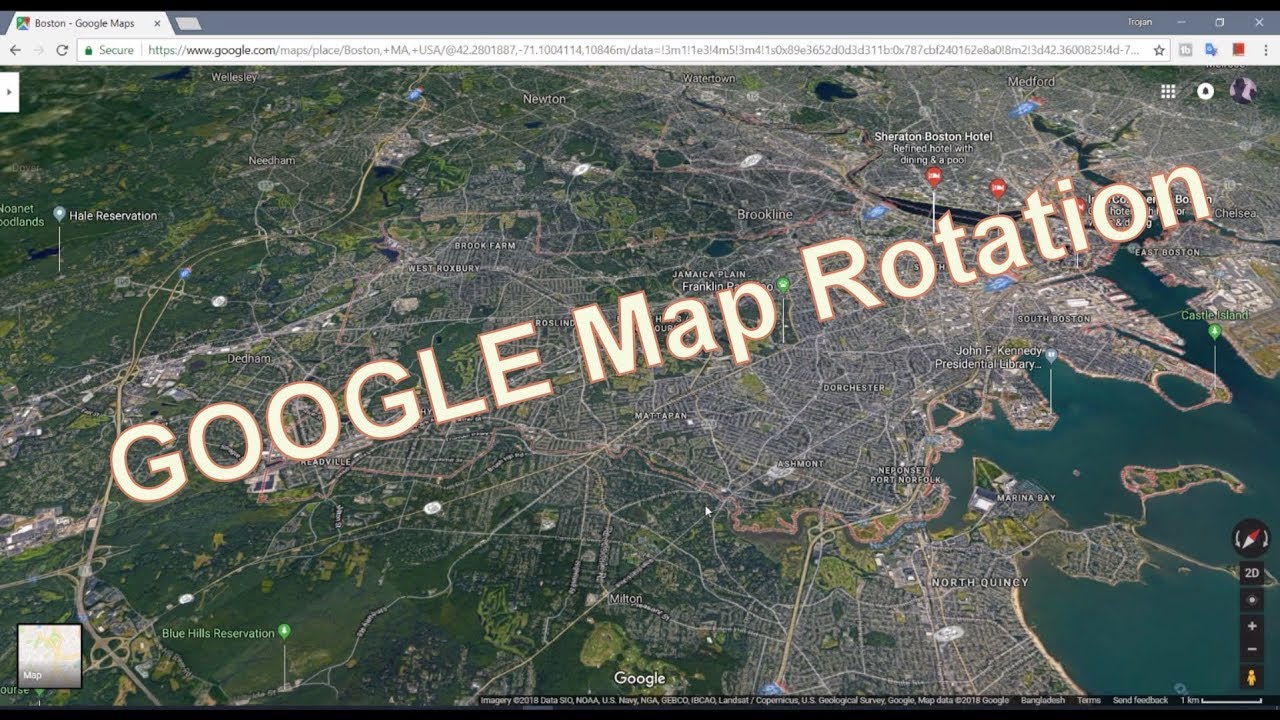Click the '1b' browser extension icon
This screenshot has width=1280, height=720.
(1186, 50)
